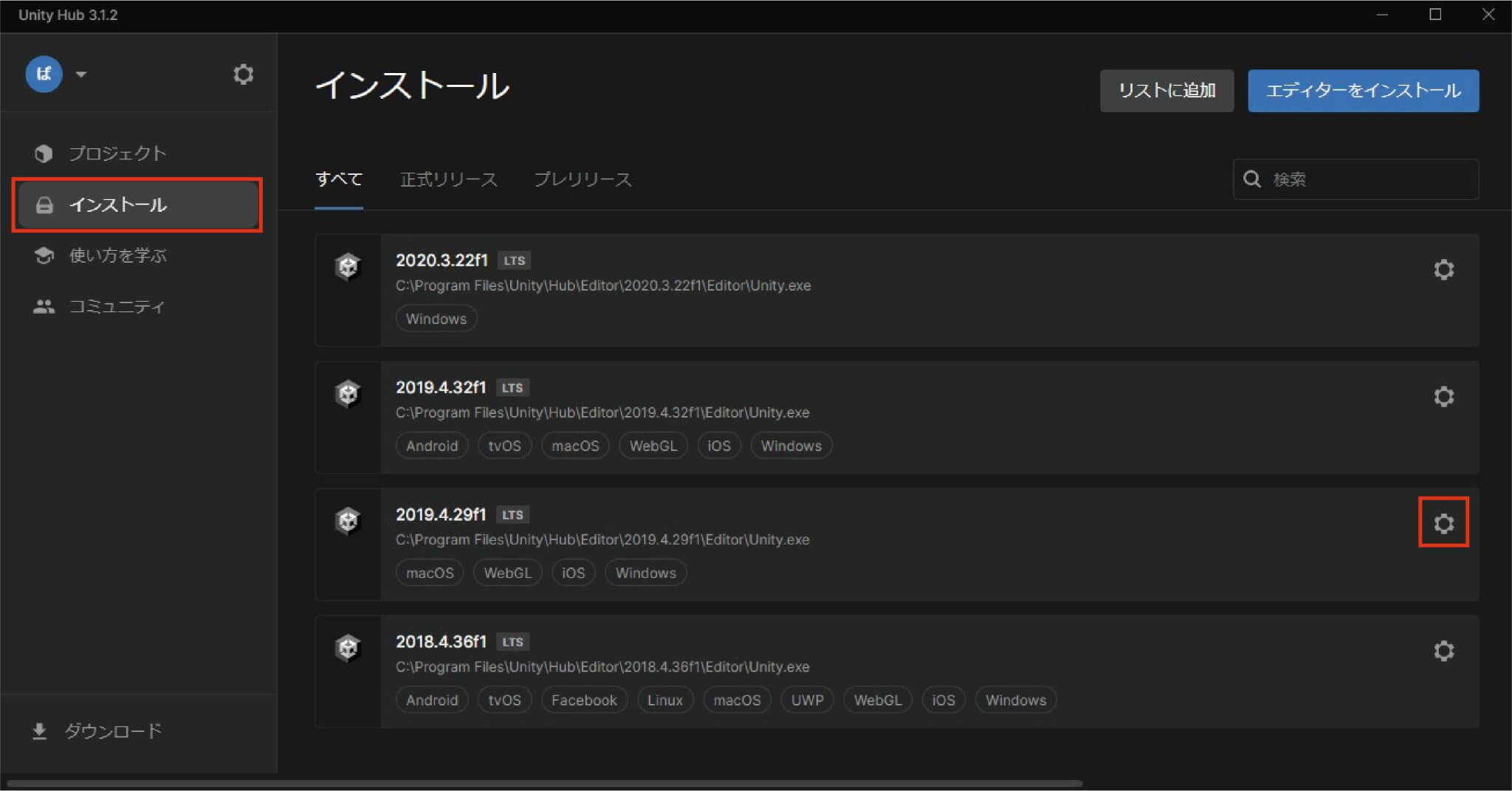The height and width of the screenshot is (791, 1512).
Task: Click the blue account avatar icon
Action: 44,74
